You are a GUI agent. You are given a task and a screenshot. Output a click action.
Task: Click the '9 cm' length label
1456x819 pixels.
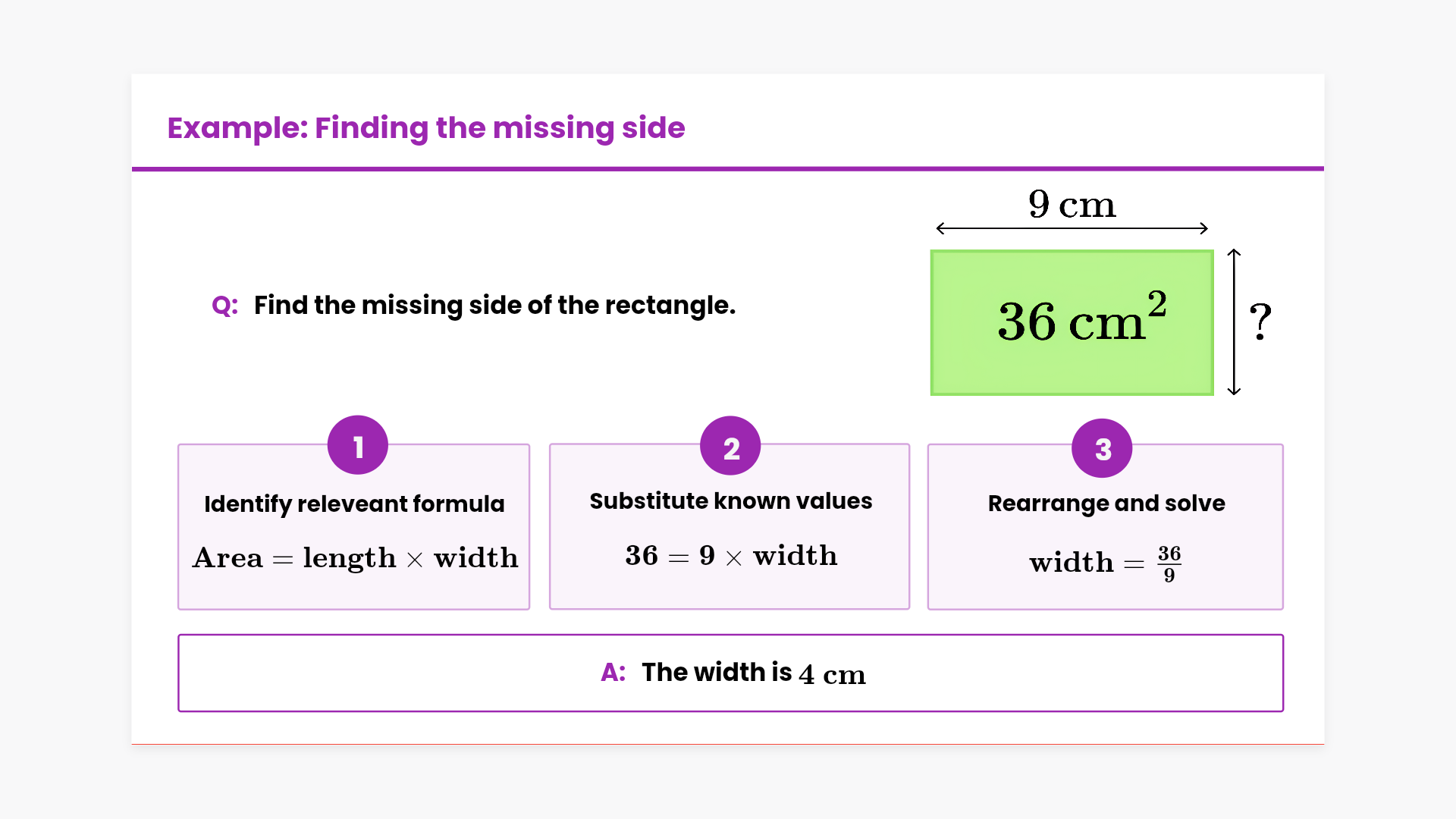[x=1072, y=204]
